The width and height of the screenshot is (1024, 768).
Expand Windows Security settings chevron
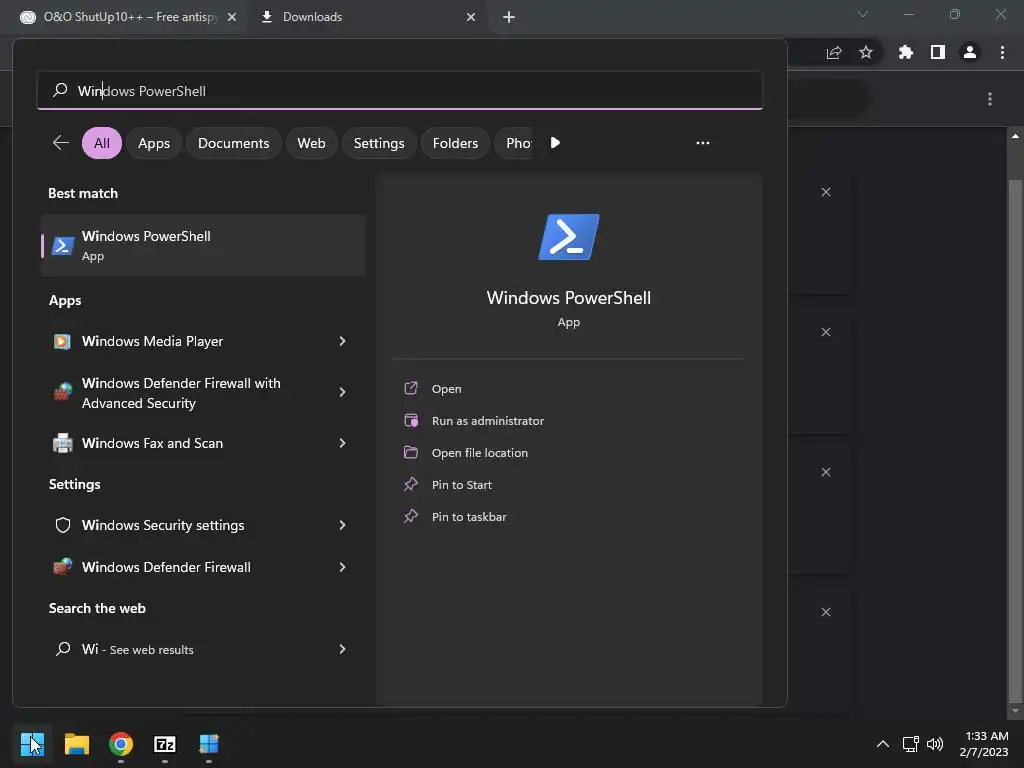tap(342, 525)
